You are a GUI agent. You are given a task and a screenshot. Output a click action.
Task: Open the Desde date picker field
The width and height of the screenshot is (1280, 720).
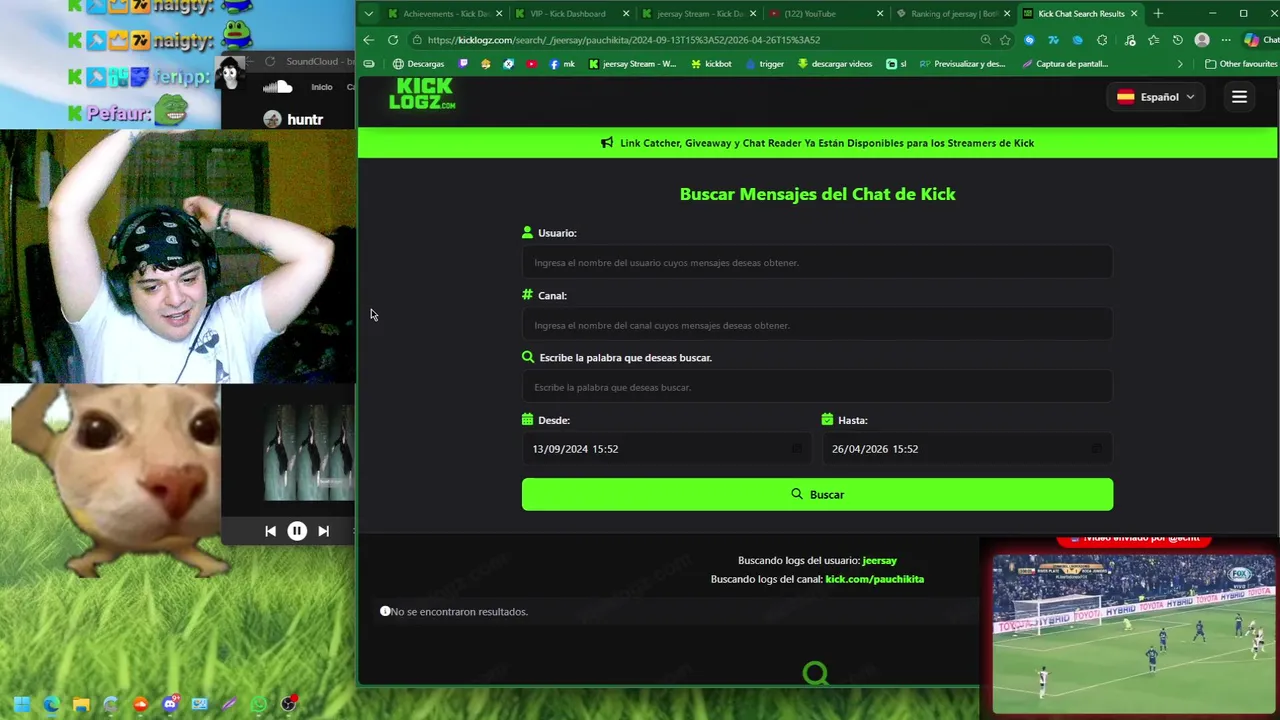coord(667,449)
